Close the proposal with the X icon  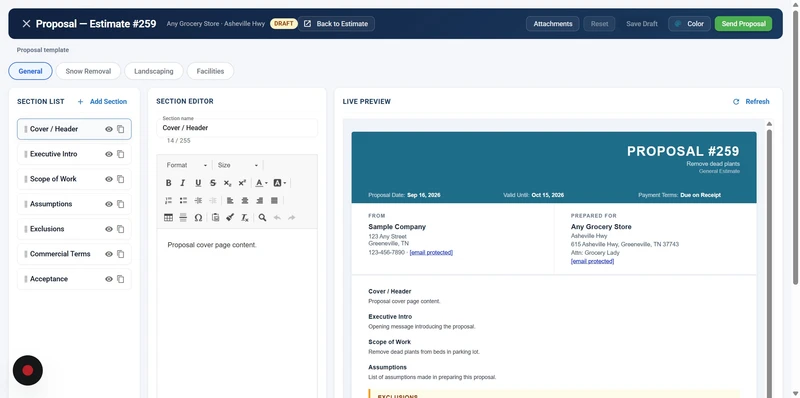pos(27,23)
